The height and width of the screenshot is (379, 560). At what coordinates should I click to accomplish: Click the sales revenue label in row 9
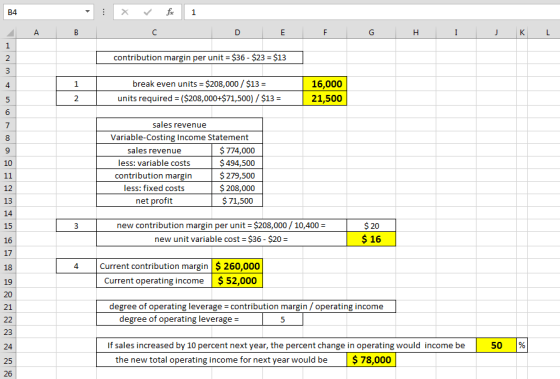click(154, 150)
